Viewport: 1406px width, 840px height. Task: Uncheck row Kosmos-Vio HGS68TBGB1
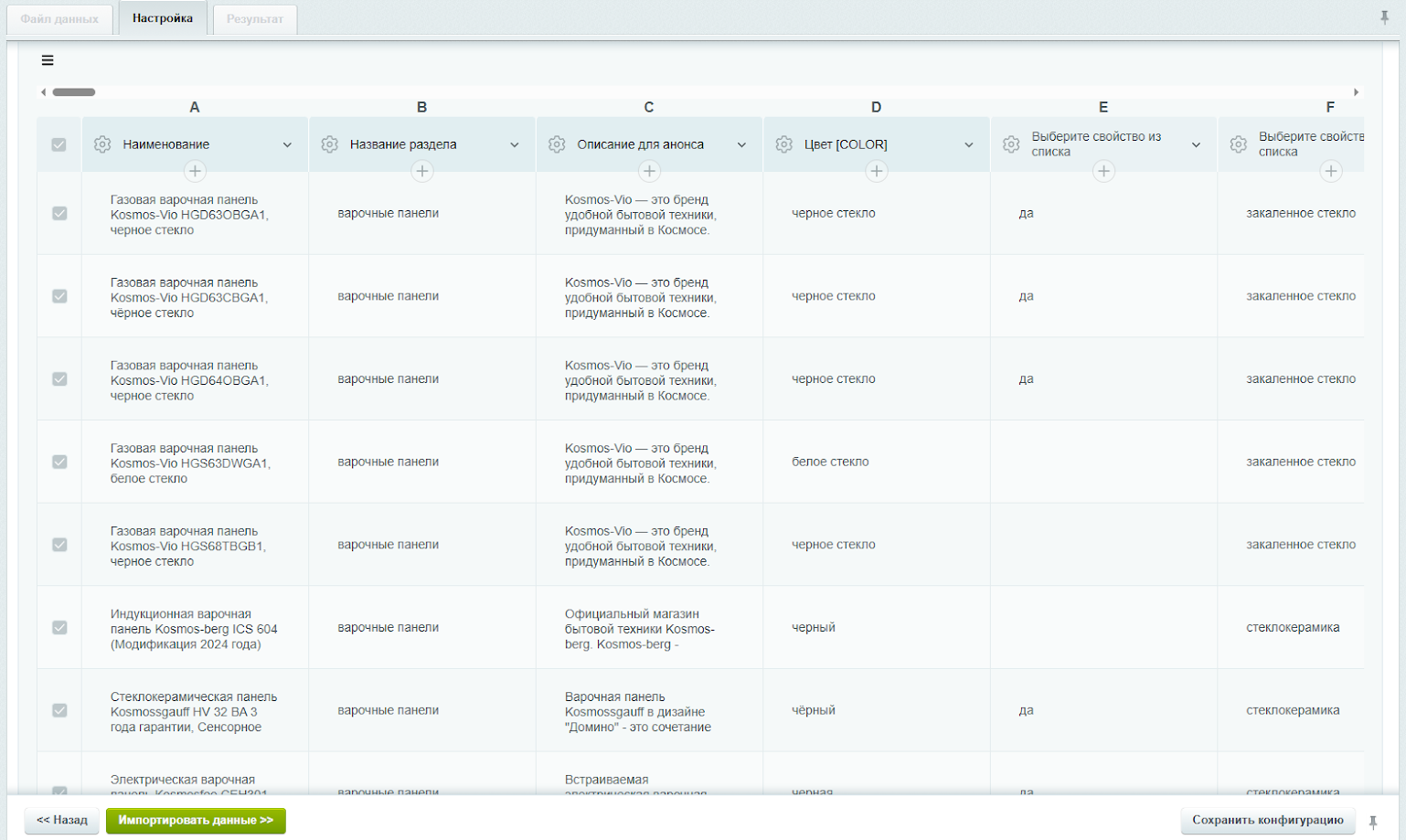point(59,545)
